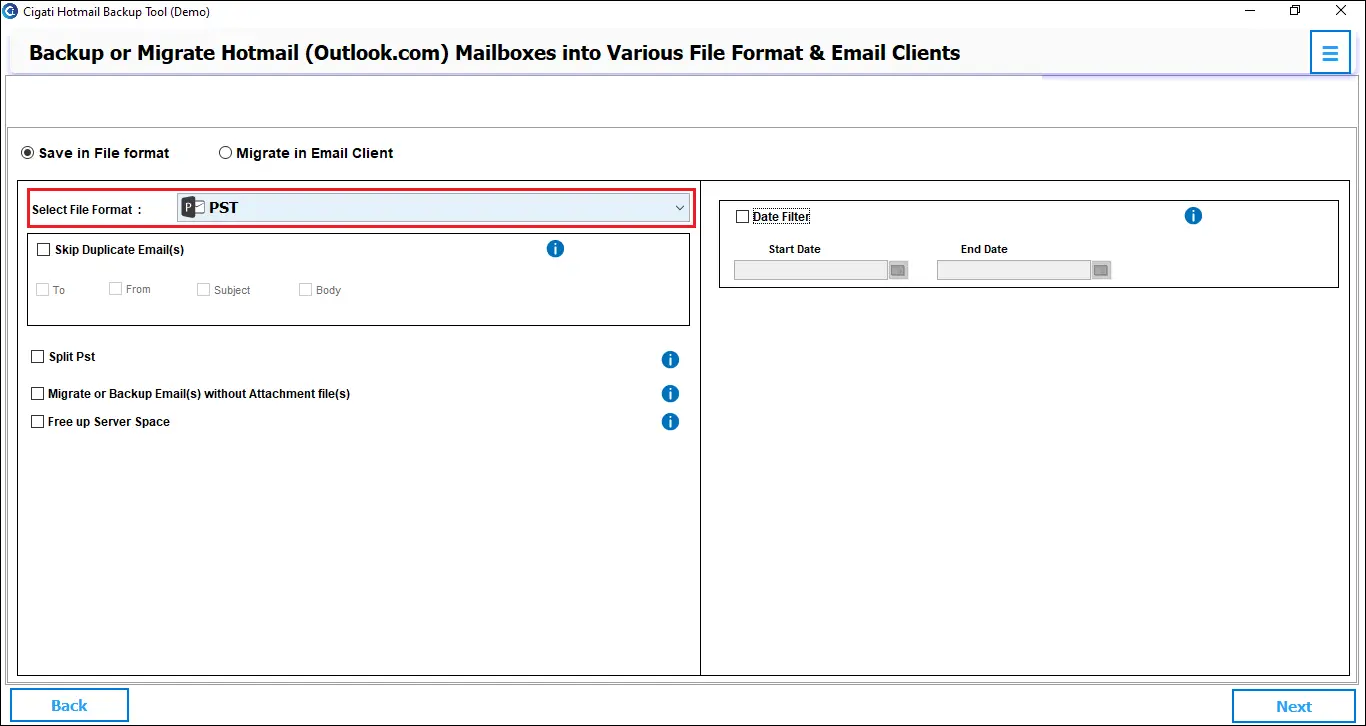The image size is (1366, 726).
Task: Click the Date Filter info icon
Action: [x=1193, y=216]
